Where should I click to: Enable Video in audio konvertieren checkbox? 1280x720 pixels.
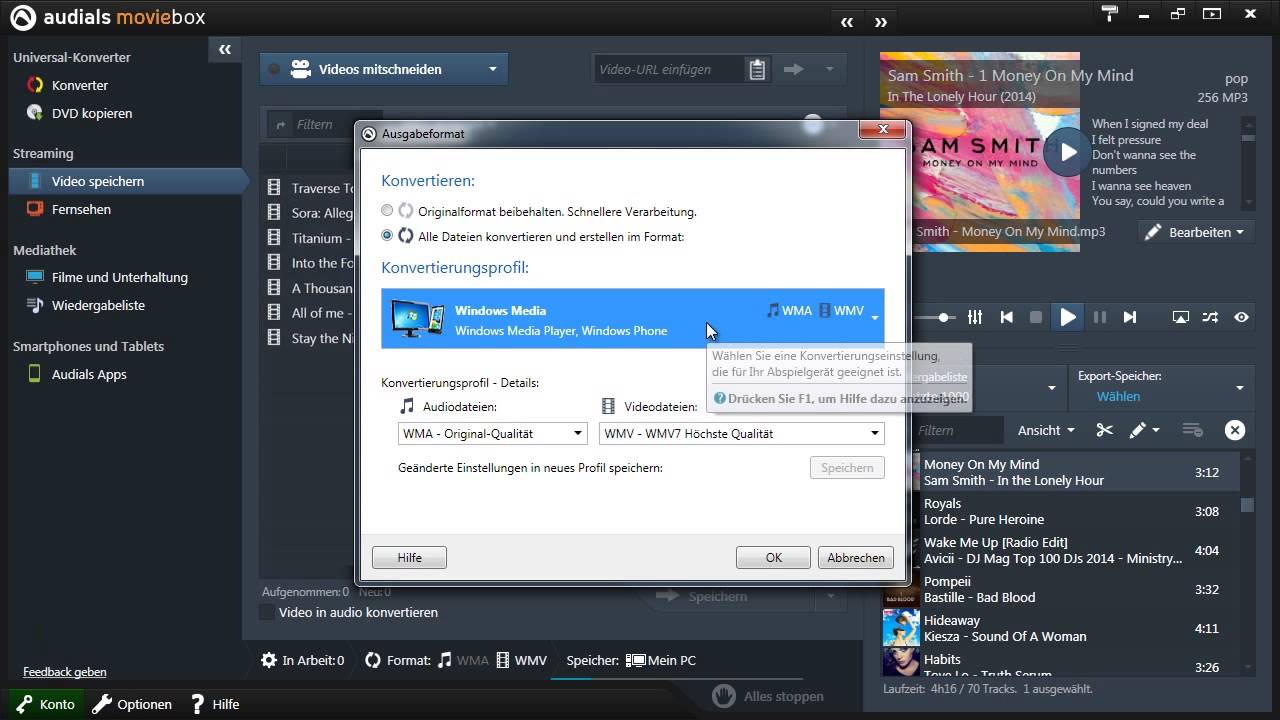267,612
